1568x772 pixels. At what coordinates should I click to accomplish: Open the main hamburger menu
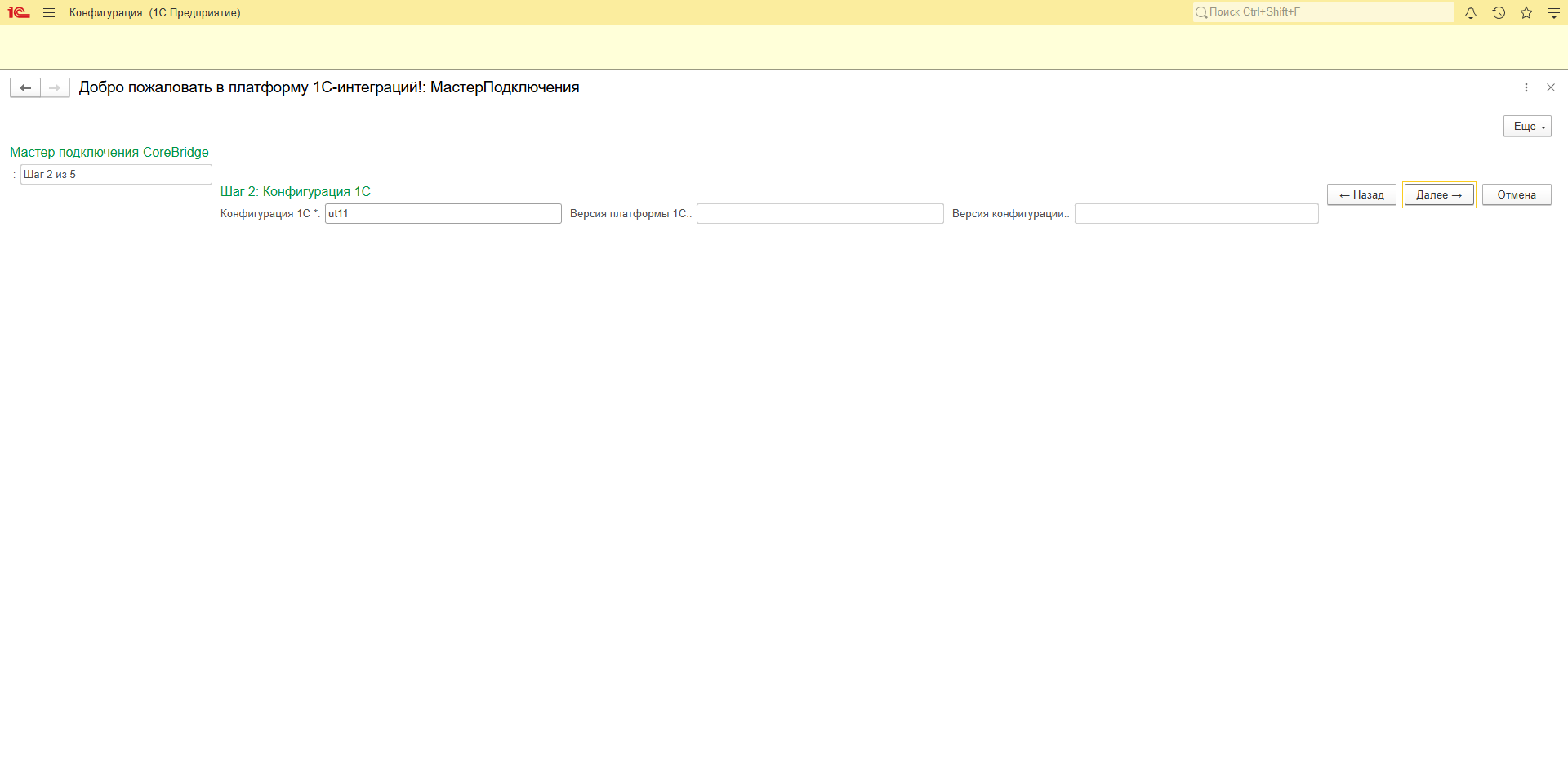coord(49,12)
